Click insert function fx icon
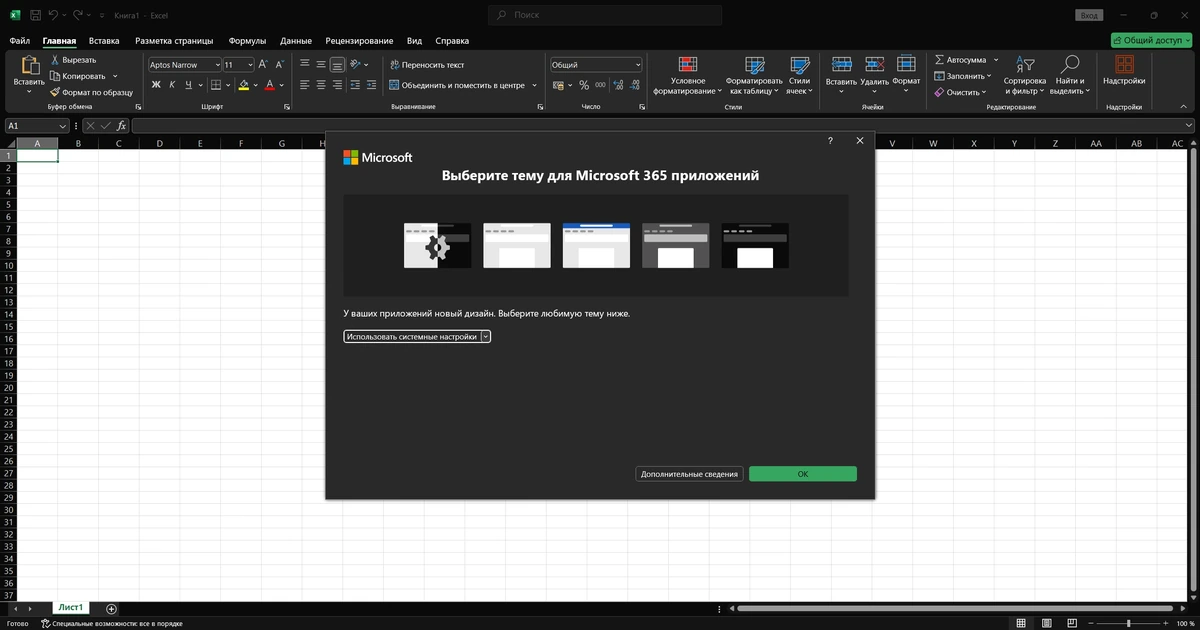 pos(122,126)
